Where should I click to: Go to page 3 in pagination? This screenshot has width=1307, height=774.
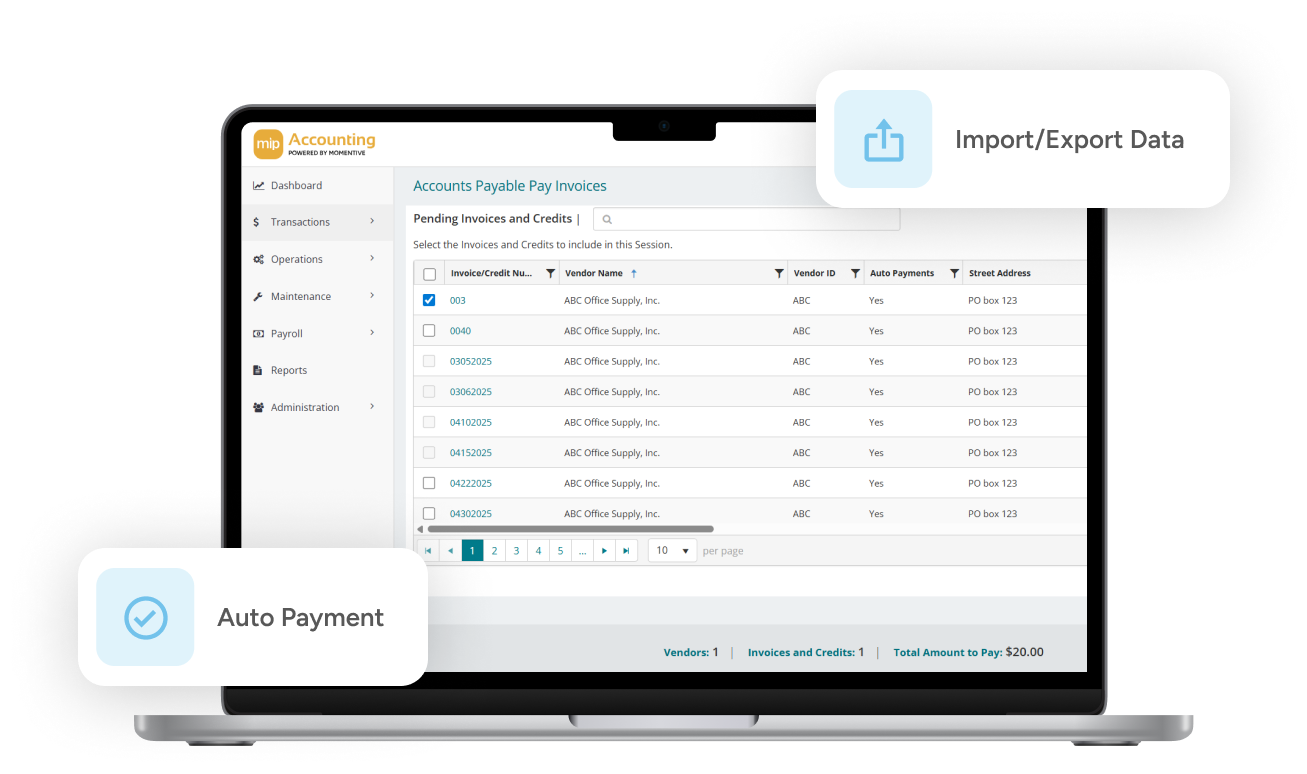(x=516, y=550)
